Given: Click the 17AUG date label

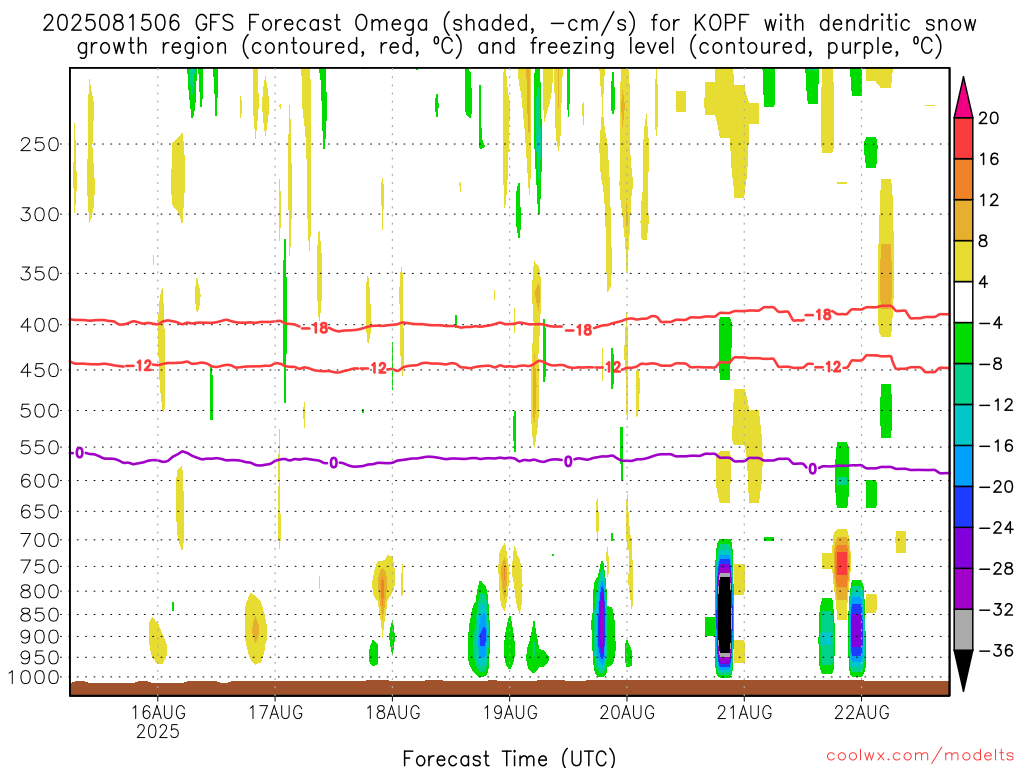Looking at the screenshot, I should click(x=276, y=712).
